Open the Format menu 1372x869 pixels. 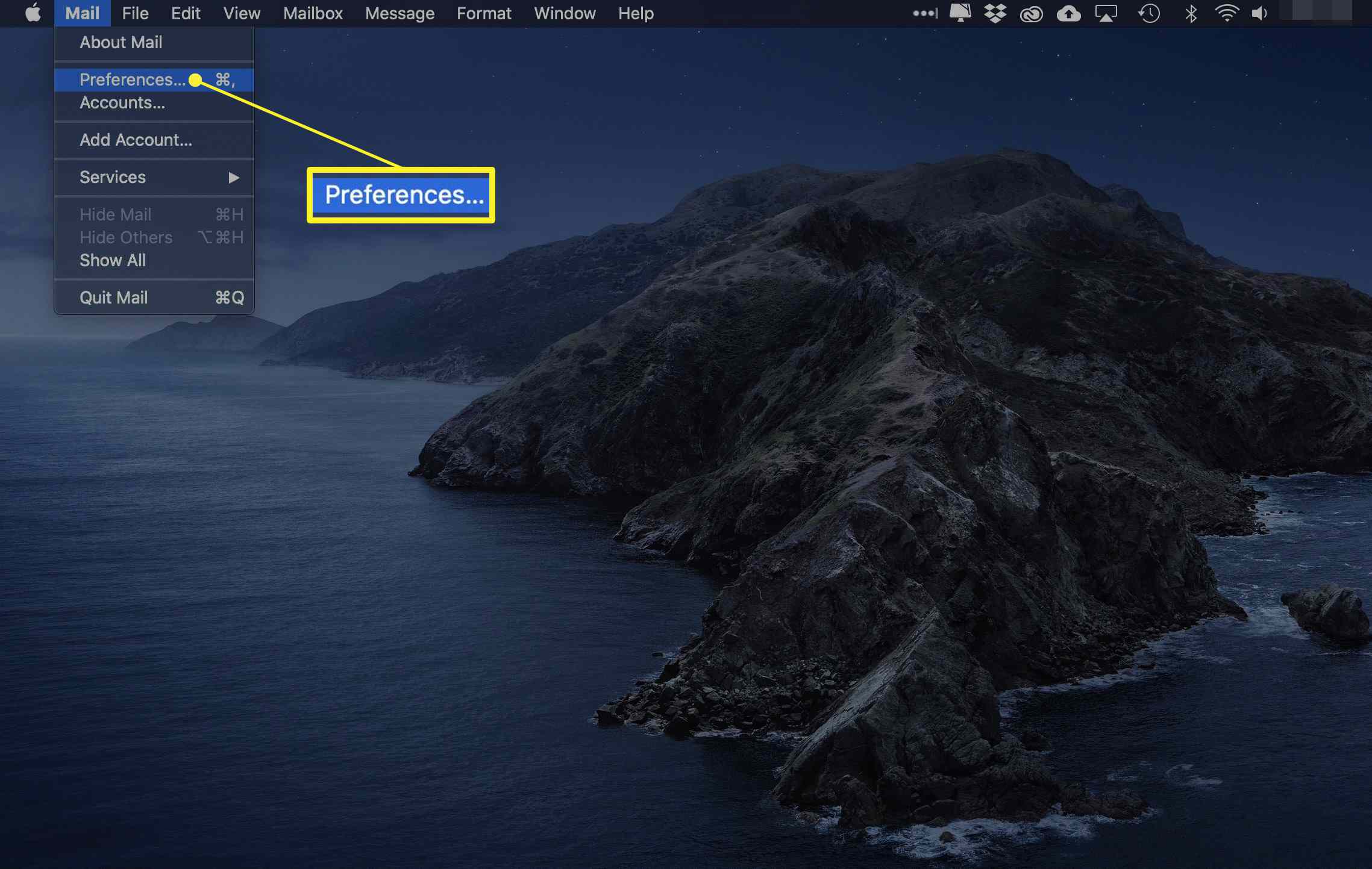click(484, 13)
